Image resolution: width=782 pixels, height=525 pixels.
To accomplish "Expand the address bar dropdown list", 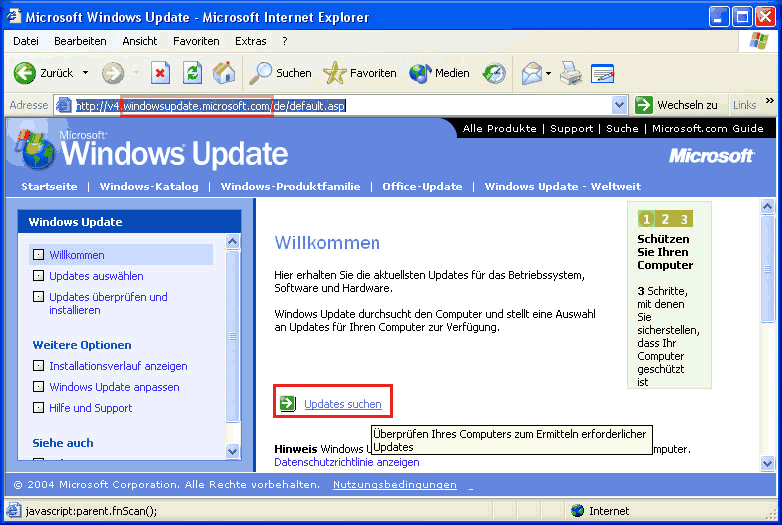I will click(619, 105).
